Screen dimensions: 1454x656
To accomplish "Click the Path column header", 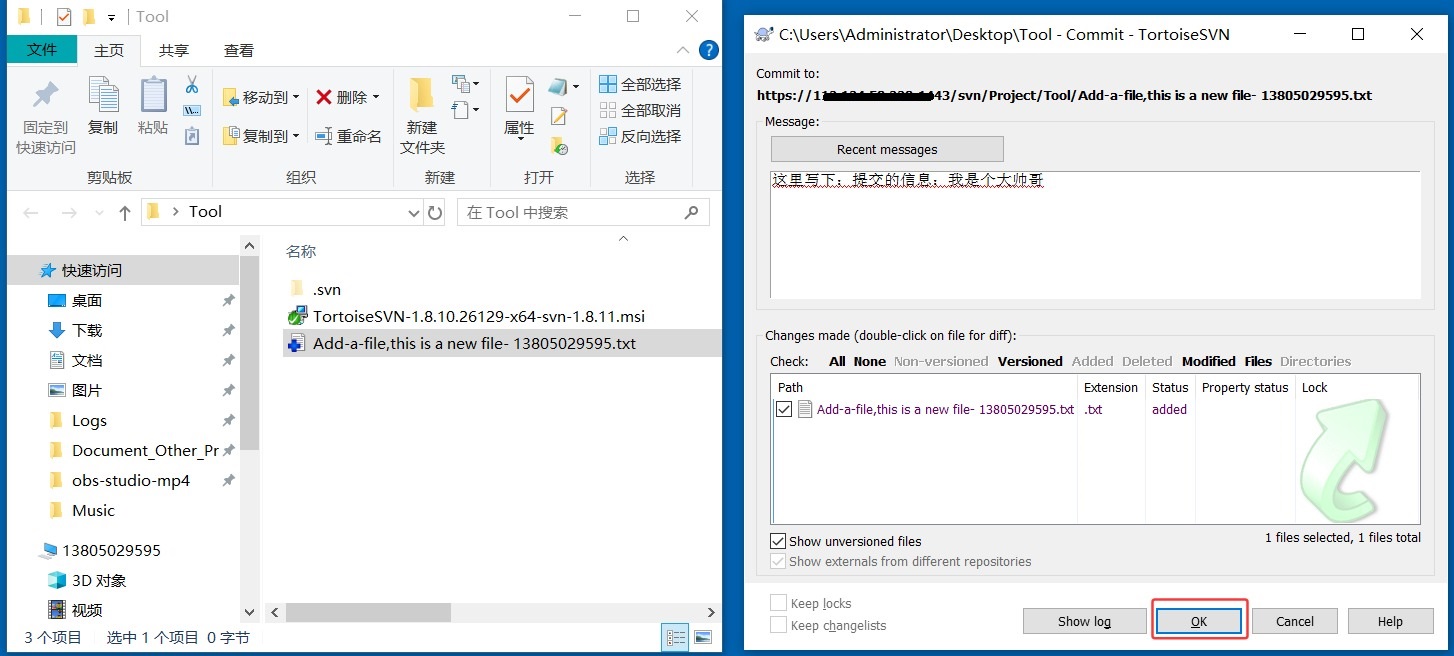I will 926,387.
